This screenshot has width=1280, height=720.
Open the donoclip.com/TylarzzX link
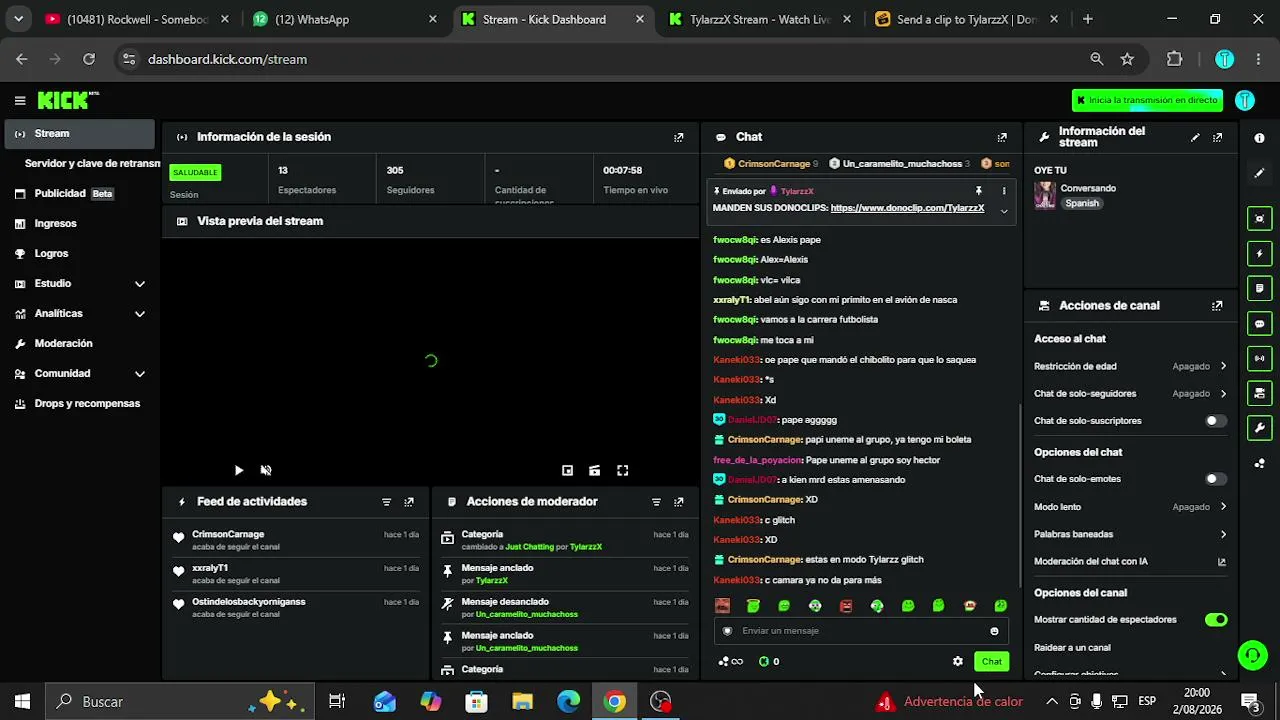point(907,208)
